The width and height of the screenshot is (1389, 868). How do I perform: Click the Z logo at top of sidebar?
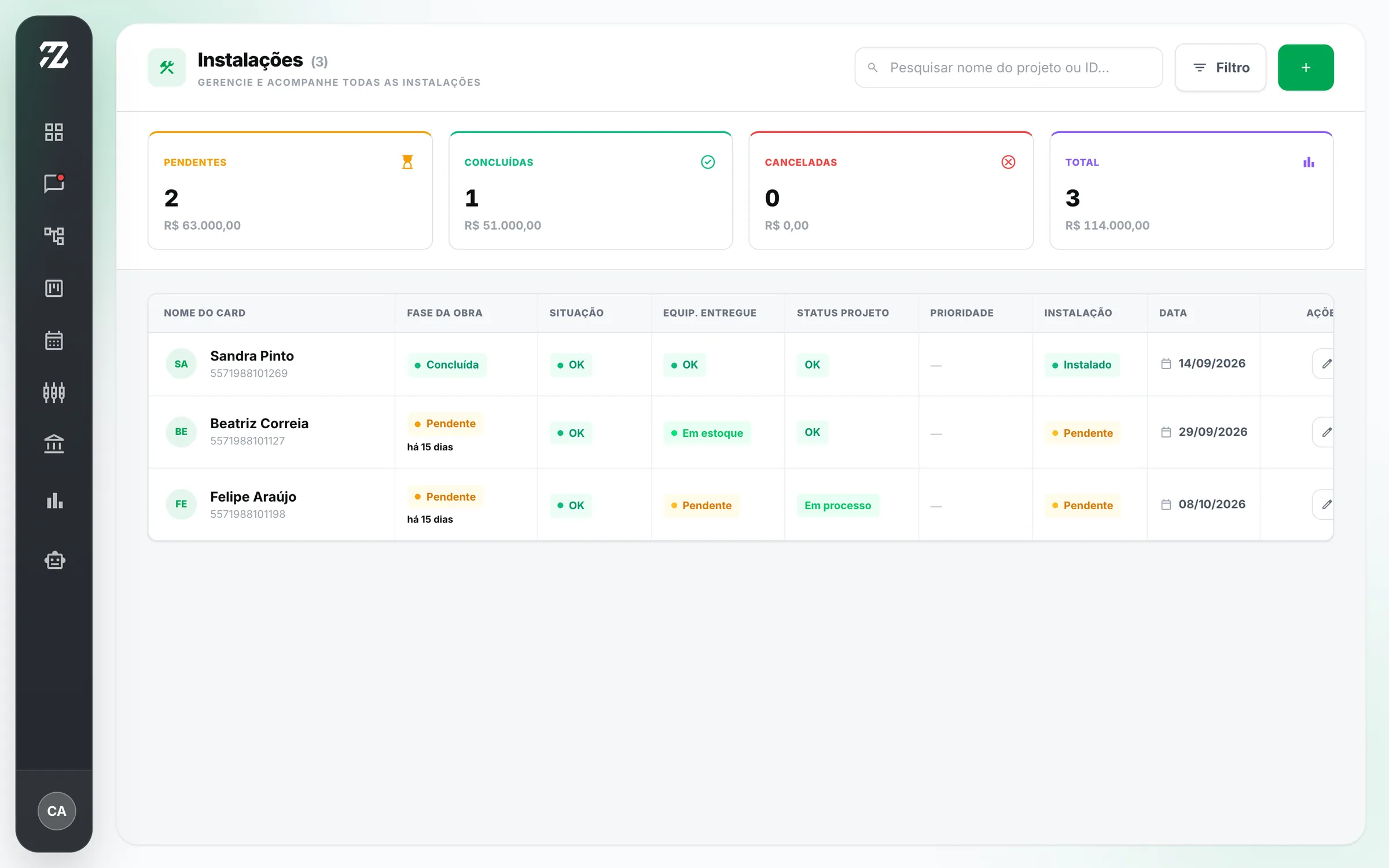point(54,55)
